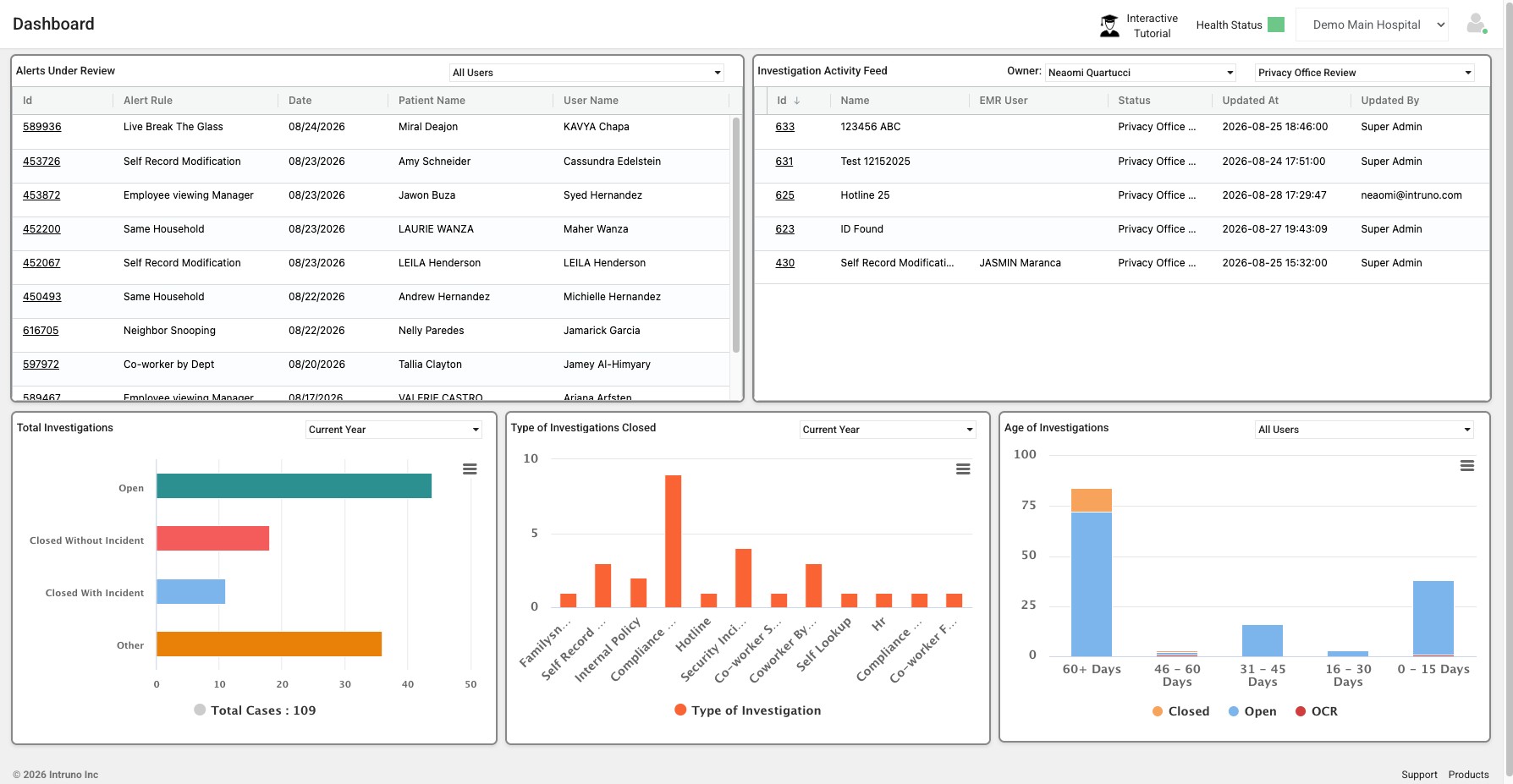1513x784 pixels.
Task: Click the orange Other bar in Total Investigations
Action: pyautogui.click(x=269, y=644)
